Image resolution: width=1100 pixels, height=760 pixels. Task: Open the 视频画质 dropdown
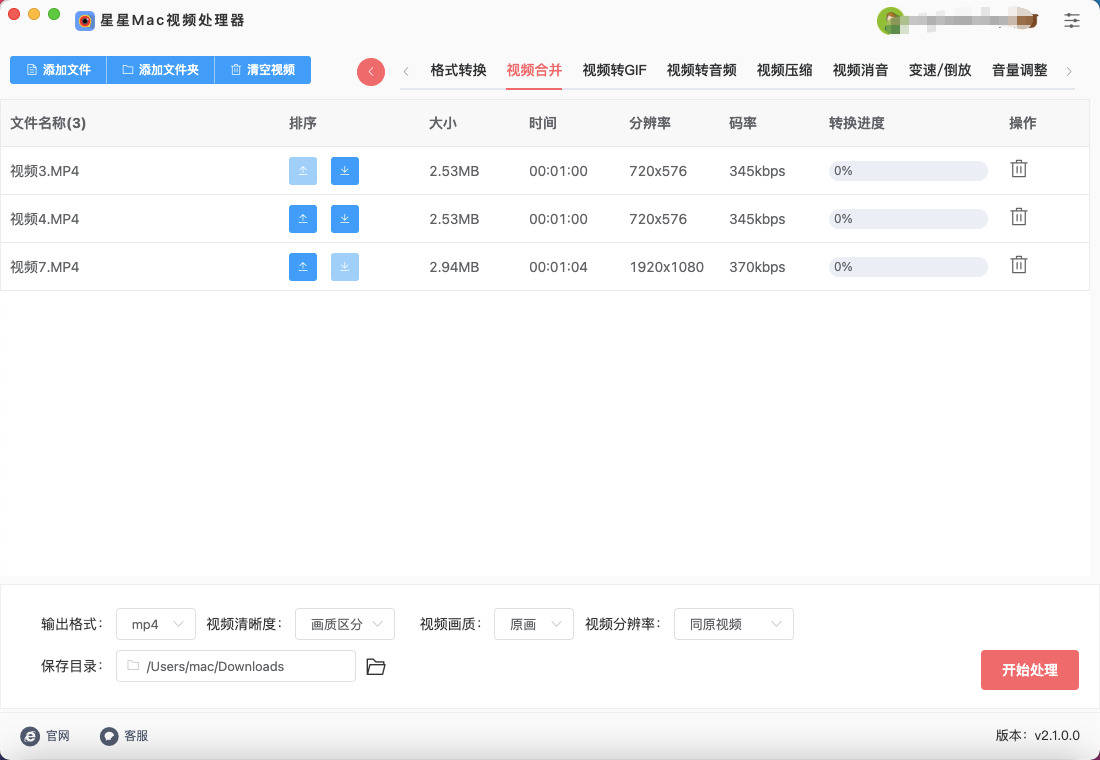[x=534, y=624]
